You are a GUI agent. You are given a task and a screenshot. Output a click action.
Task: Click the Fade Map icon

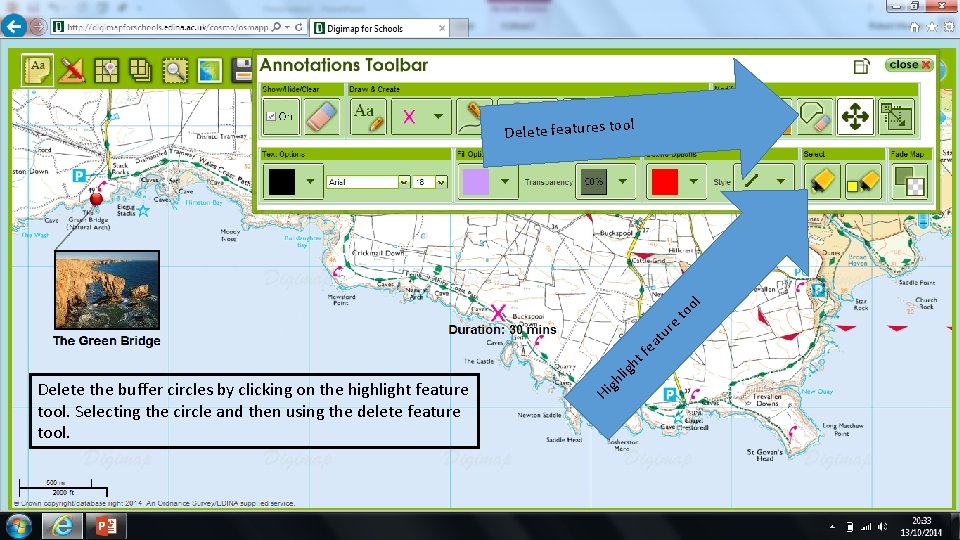909,181
